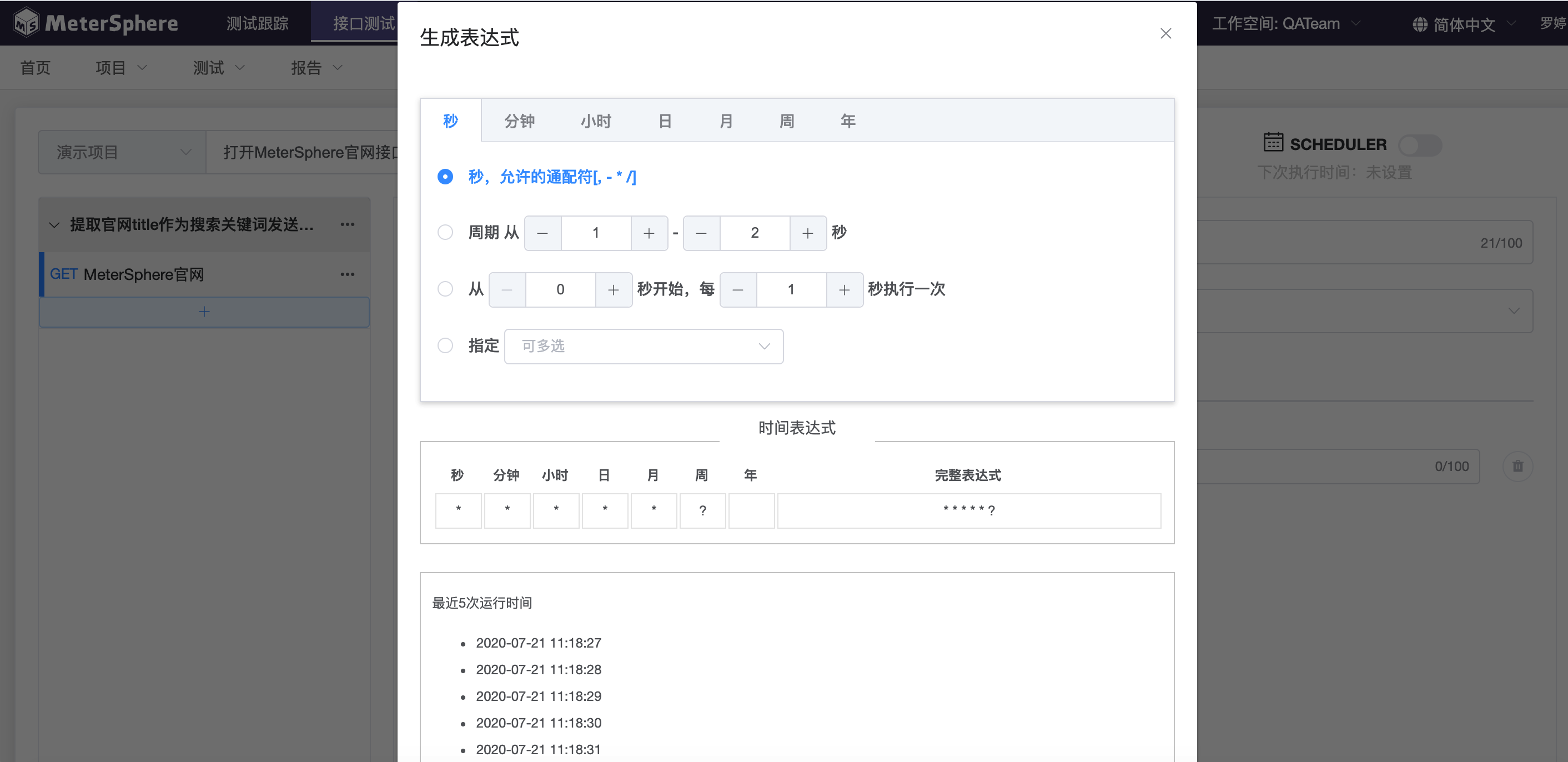
Task: Go to 首页 in navigation
Action: click(x=36, y=68)
